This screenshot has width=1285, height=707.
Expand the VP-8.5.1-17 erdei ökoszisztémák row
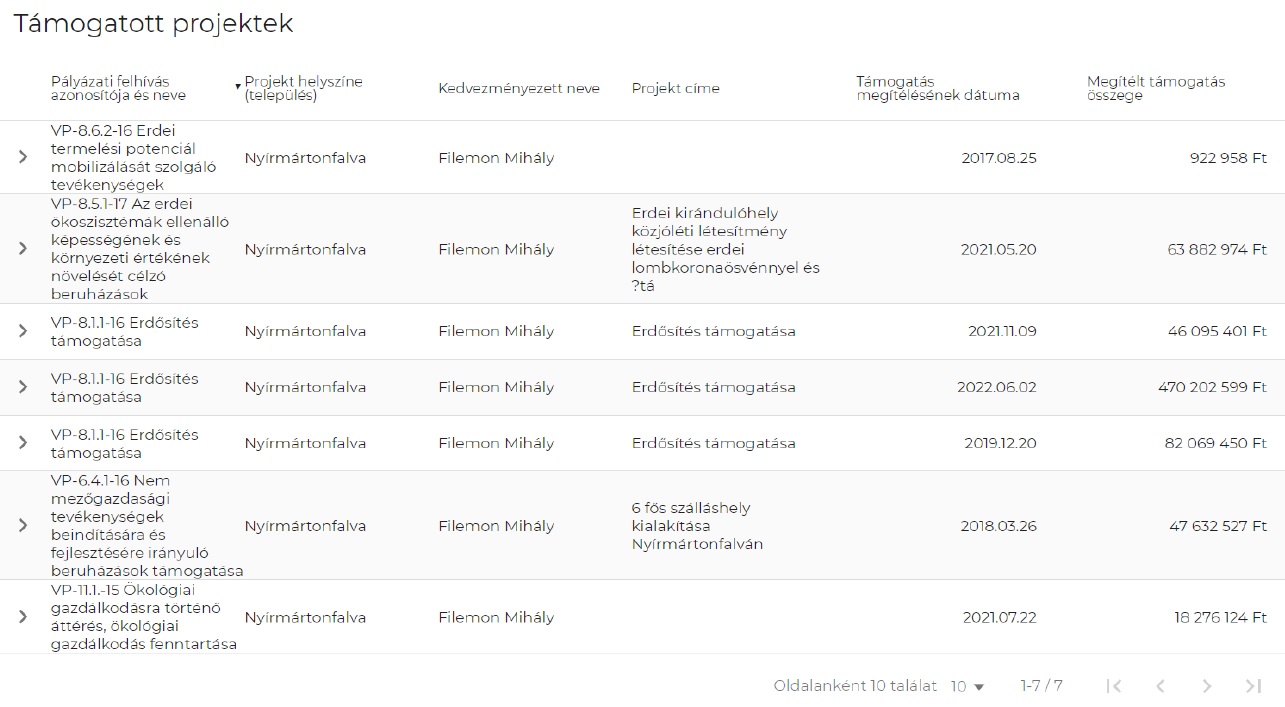tap(23, 249)
